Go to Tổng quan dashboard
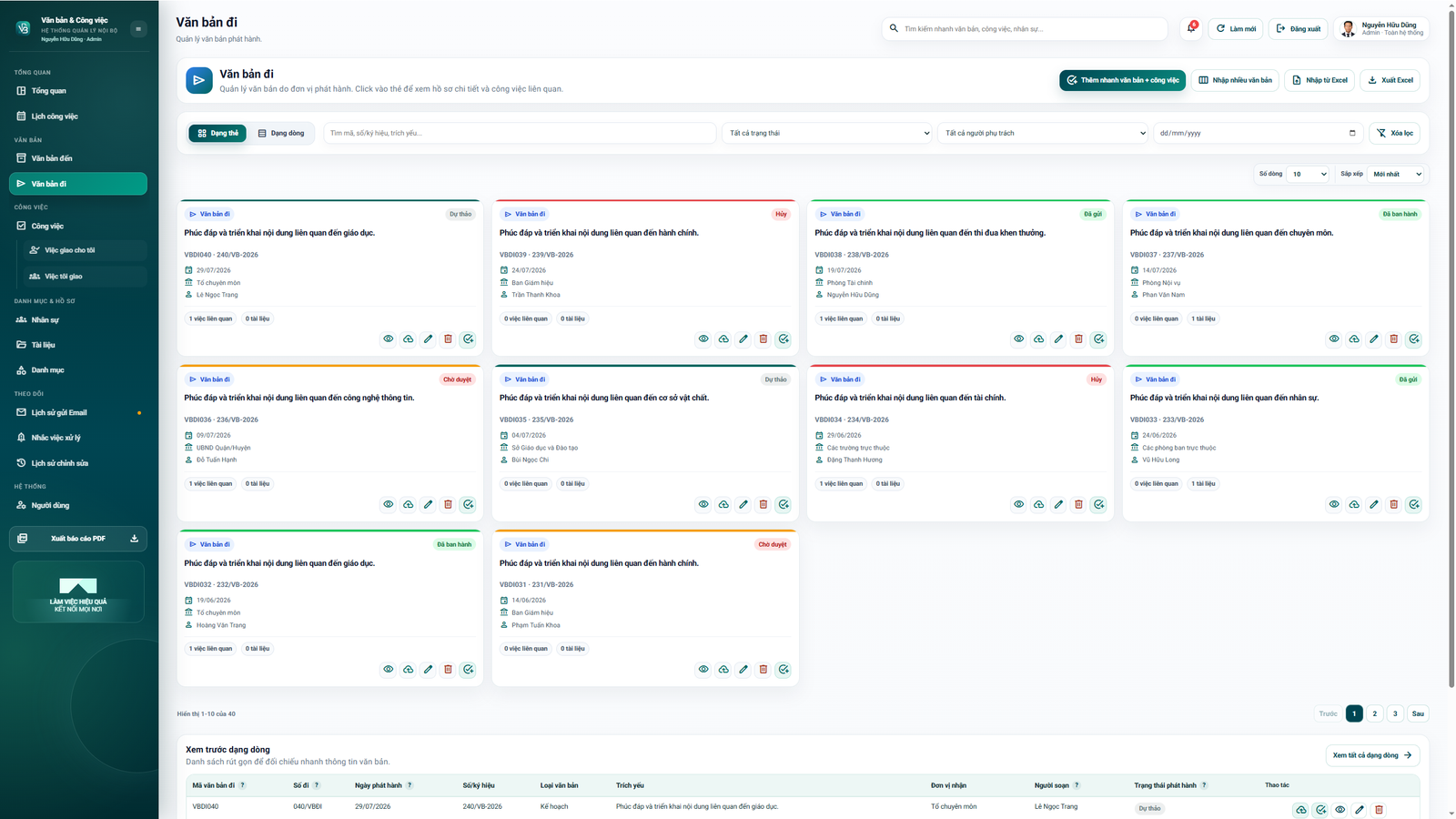Image resolution: width=1456 pixels, height=819 pixels. (78, 91)
